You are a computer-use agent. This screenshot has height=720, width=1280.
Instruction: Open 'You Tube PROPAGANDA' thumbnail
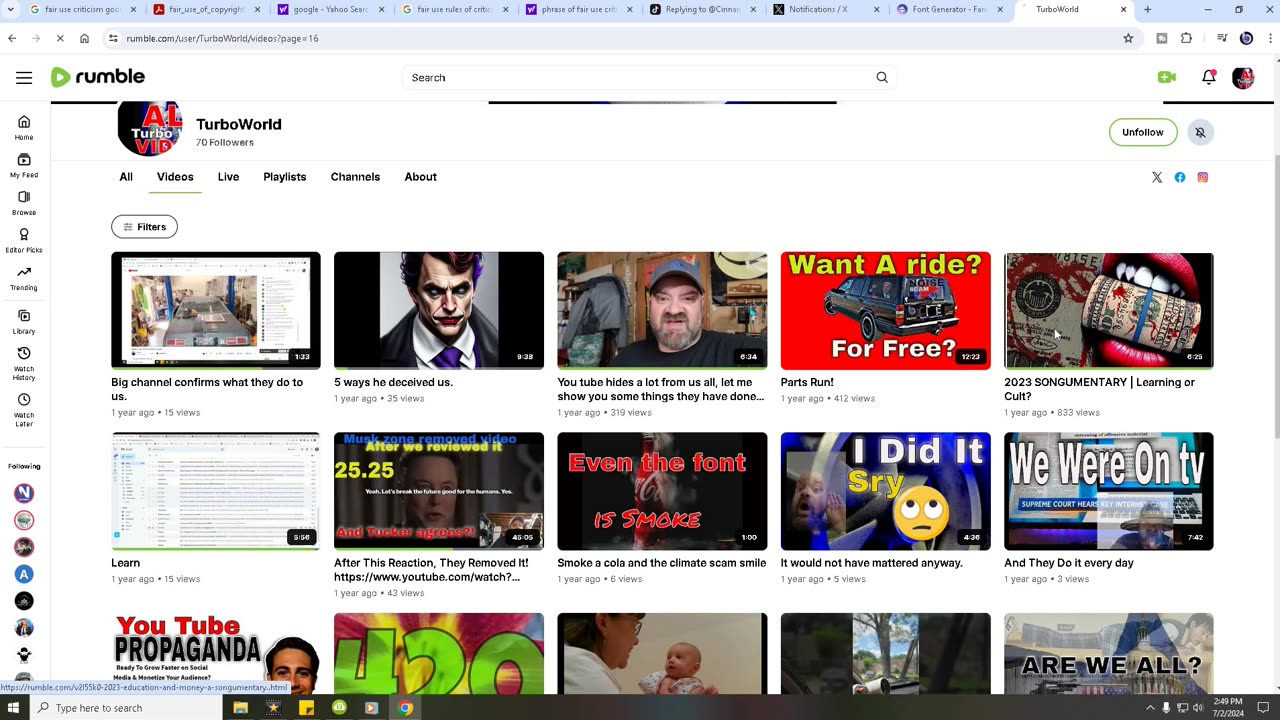(x=216, y=653)
